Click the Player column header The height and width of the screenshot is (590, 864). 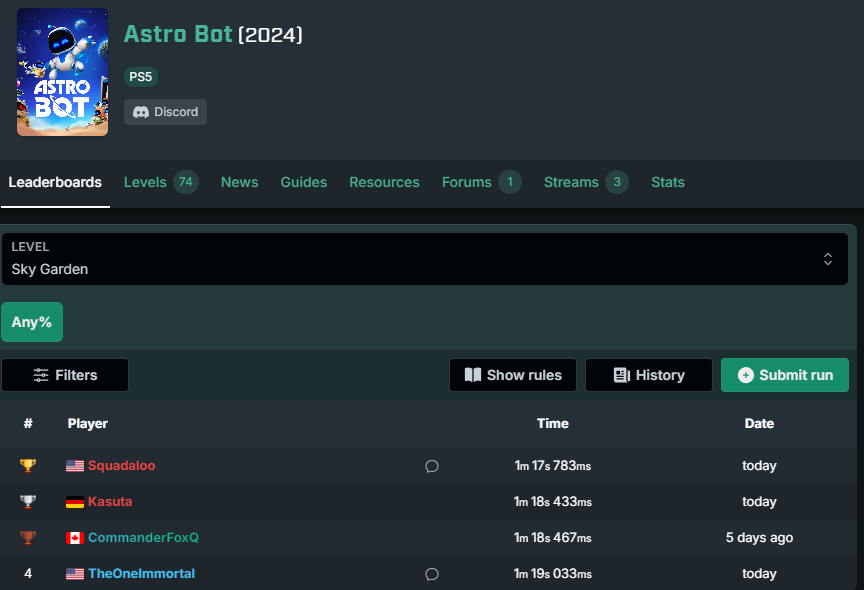[88, 423]
